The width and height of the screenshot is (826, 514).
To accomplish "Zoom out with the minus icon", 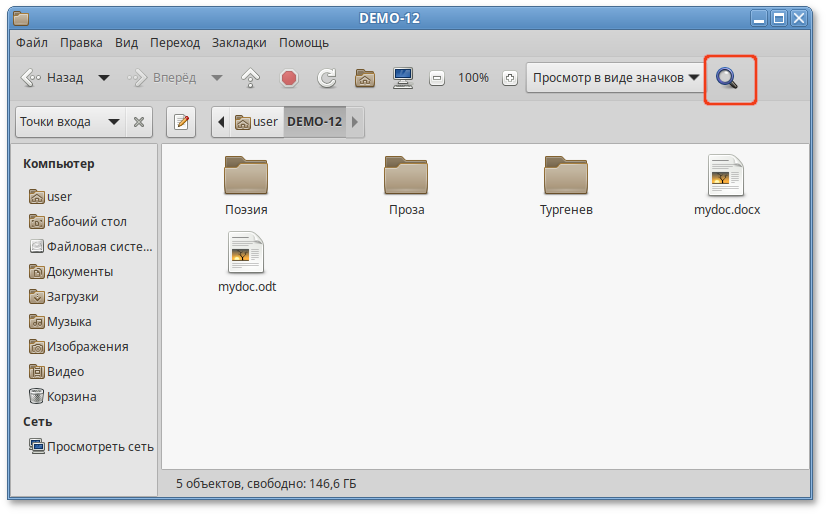I will pyautogui.click(x=437, y=78).
